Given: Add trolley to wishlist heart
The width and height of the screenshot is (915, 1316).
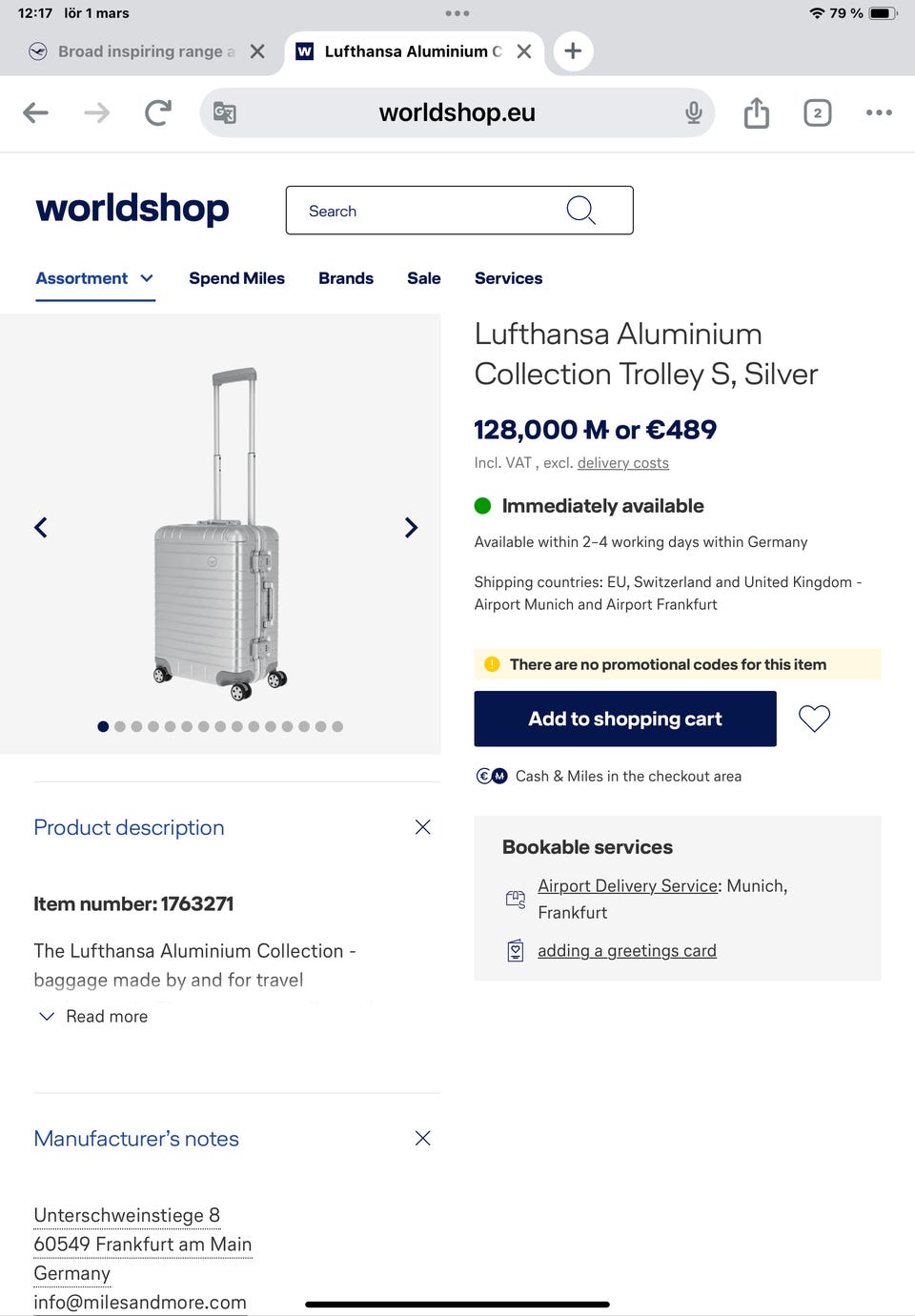Looking at the screenshot, I should 814,719.
